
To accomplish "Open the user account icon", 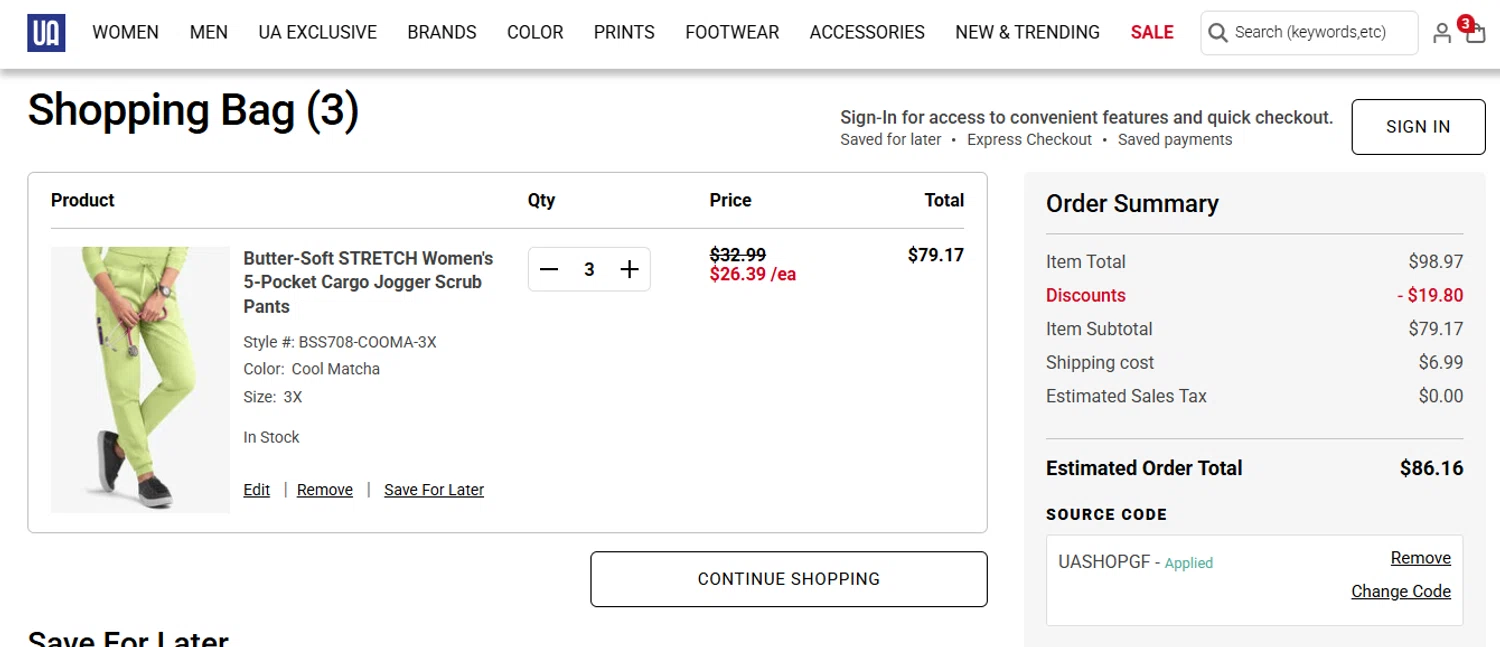I will 1442,33.
